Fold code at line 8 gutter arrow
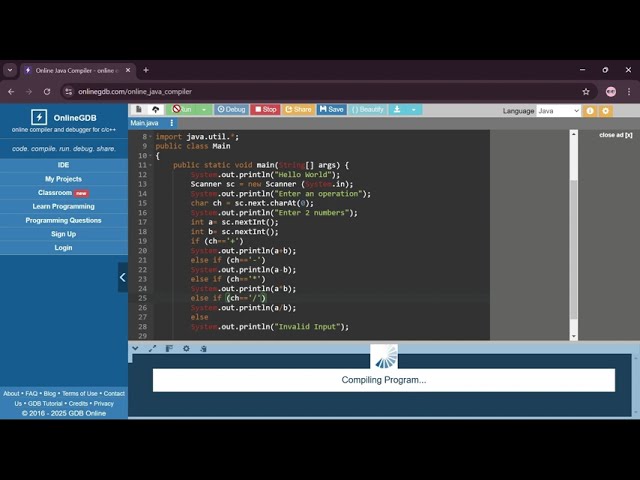The width and height of the screenshot is (640, 480). coord(150,137)
